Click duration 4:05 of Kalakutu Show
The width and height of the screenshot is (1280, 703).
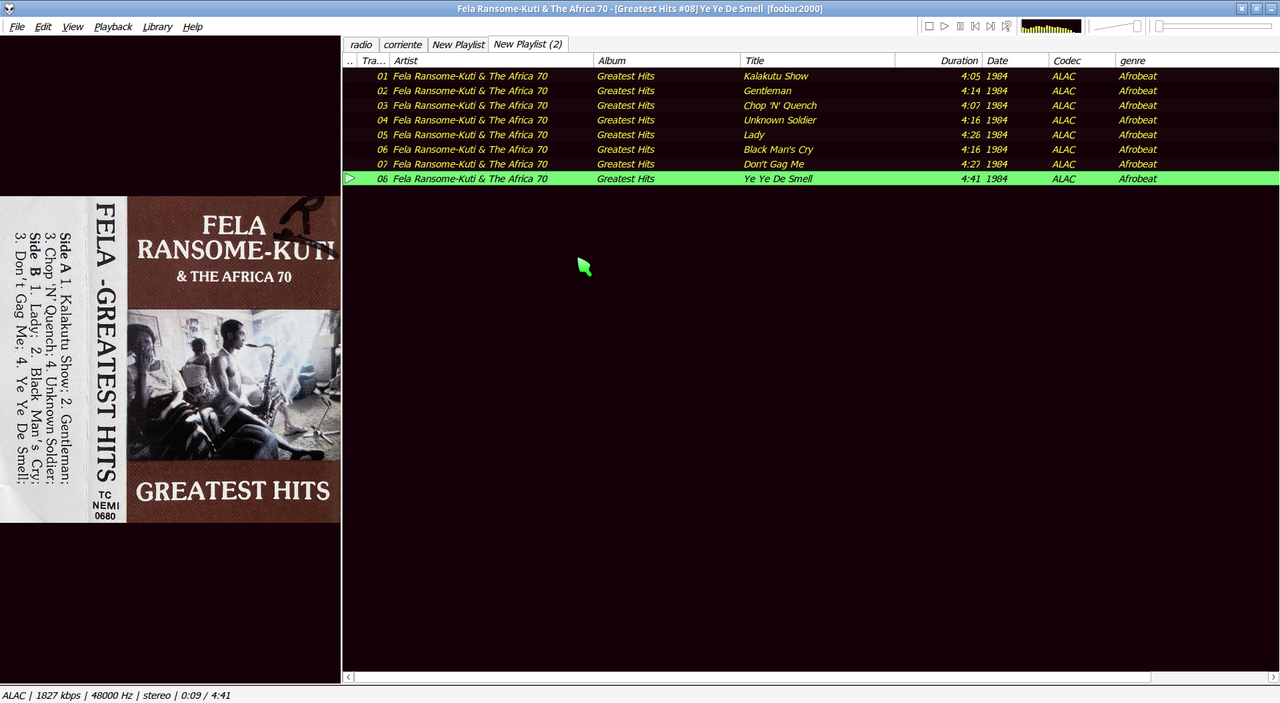click(970, 76)
